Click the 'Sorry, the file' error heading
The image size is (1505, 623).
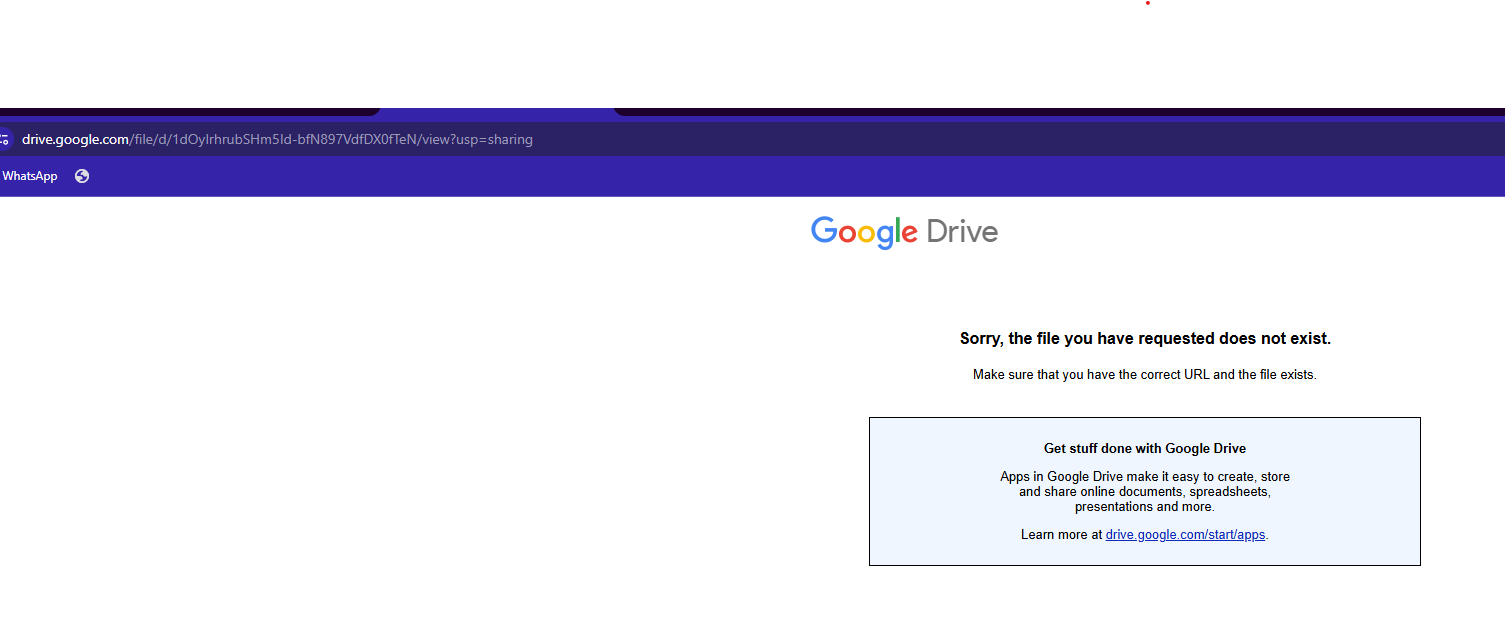(x=1145, y=339)
